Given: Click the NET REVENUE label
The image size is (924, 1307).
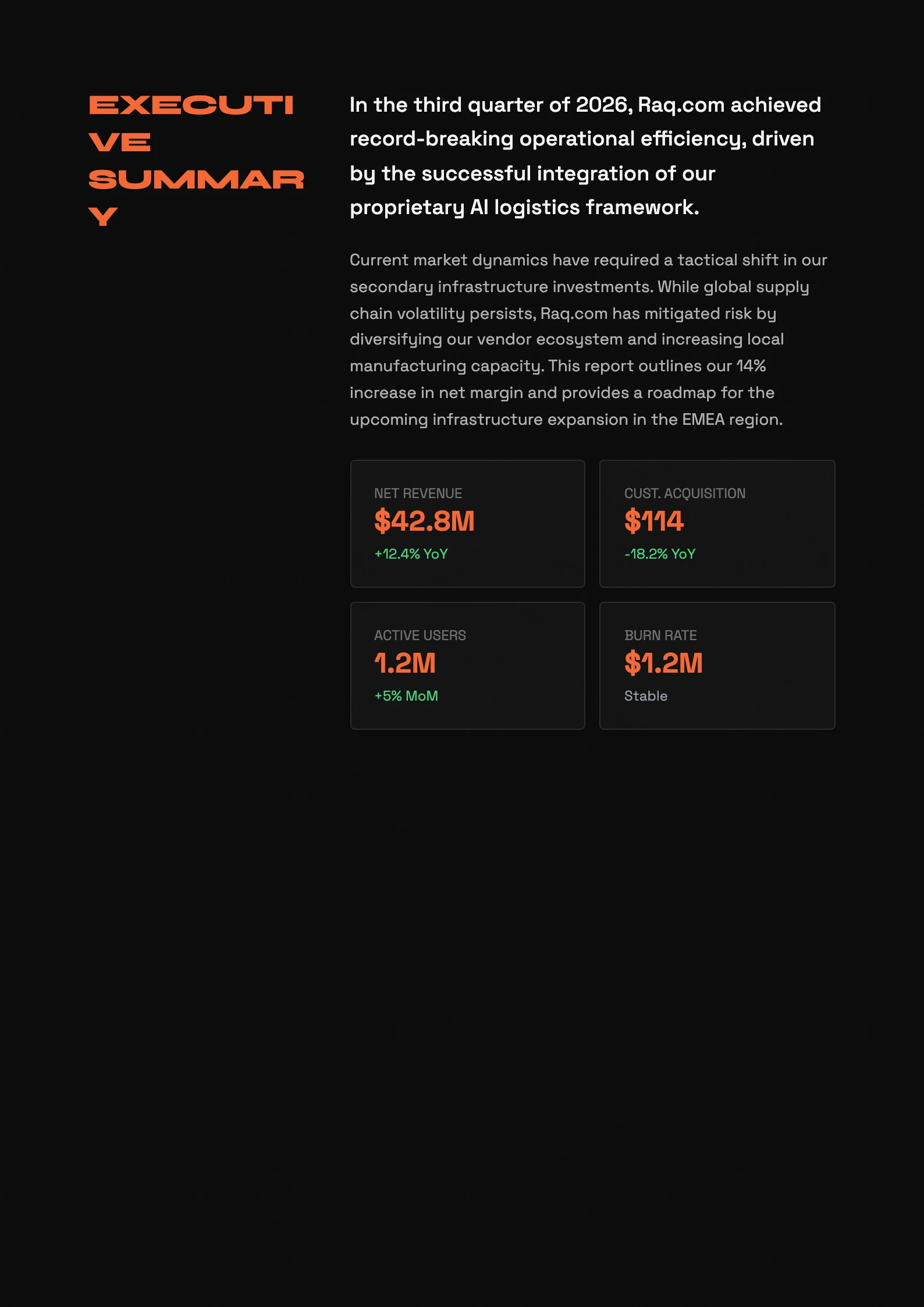Looking at the screenshot, I should click(x=418, y=493).
